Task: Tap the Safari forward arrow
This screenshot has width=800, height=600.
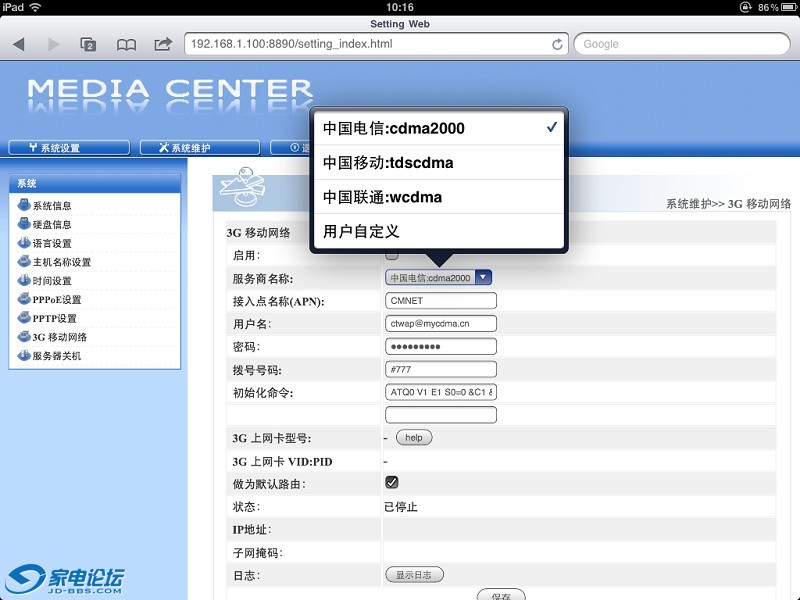Action: [x=53, y=44]
